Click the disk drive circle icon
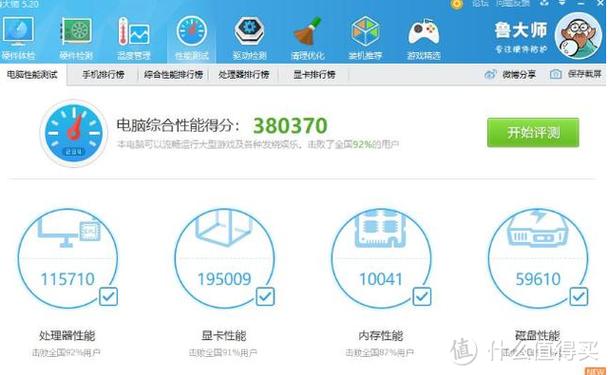The width and height of the screenshot is (608, 375). (x=538, y=230)
